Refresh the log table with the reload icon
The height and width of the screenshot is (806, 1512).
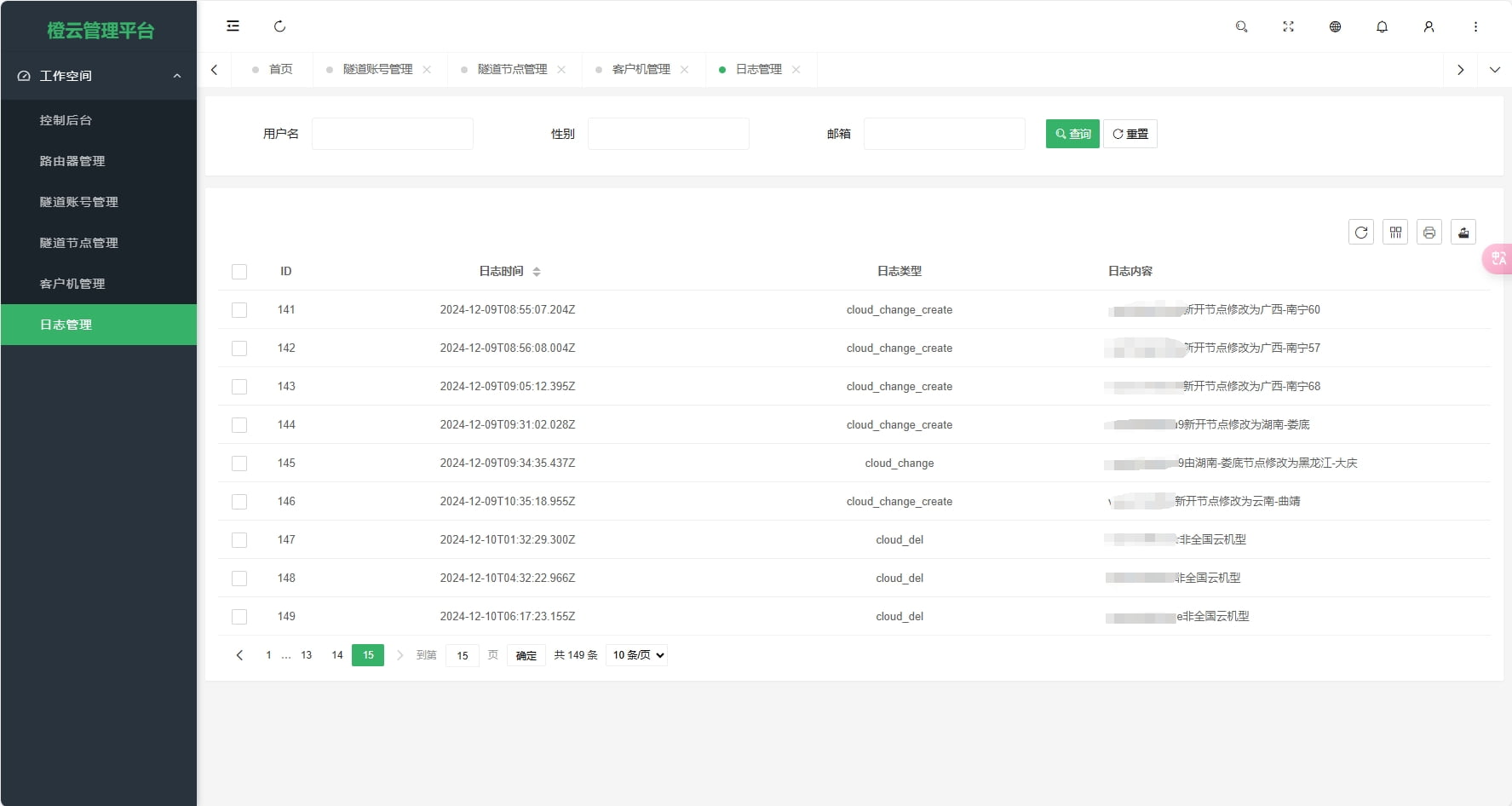pos(1360,232)
